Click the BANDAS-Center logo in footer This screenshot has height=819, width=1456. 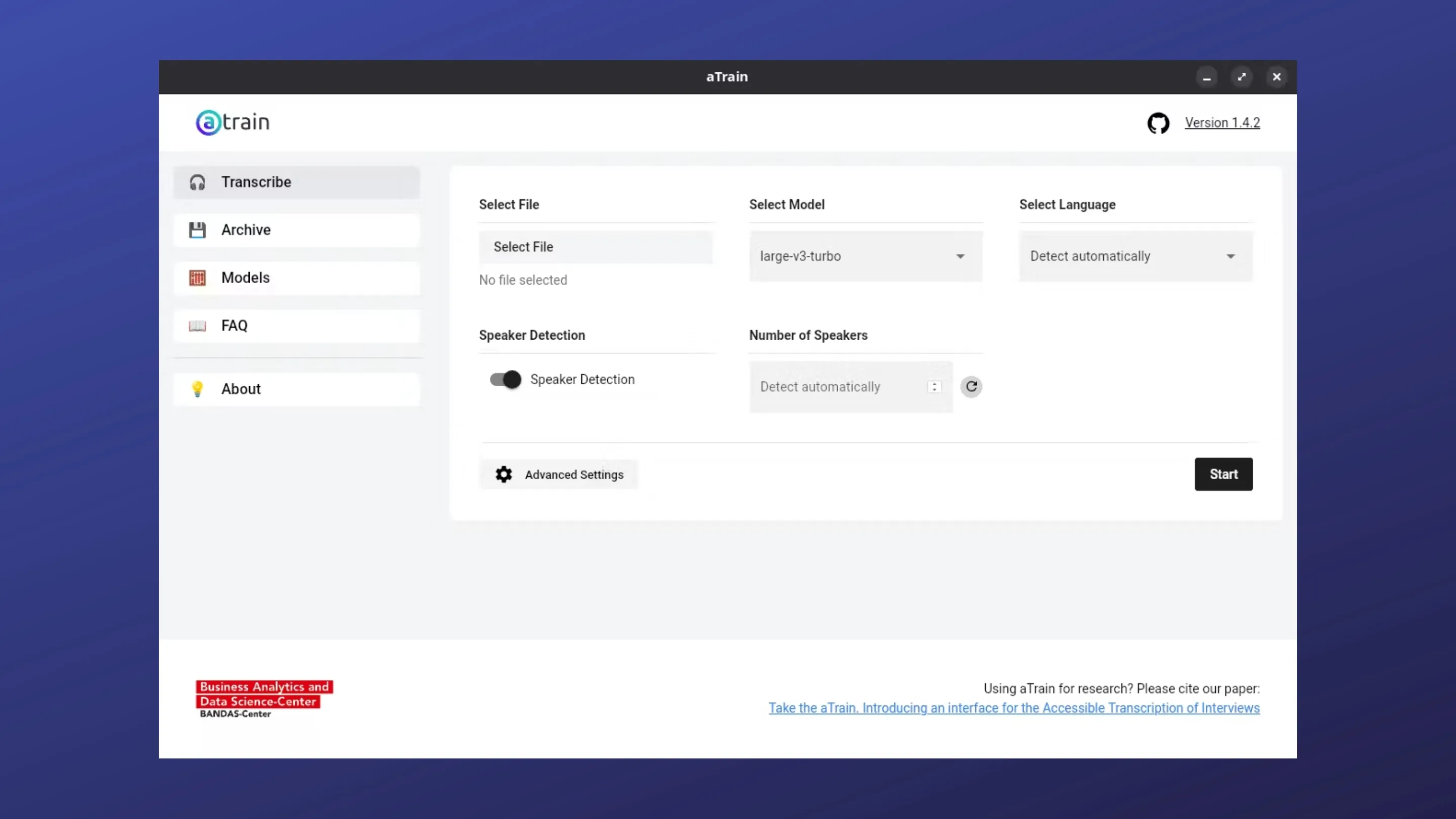[264, 699]
